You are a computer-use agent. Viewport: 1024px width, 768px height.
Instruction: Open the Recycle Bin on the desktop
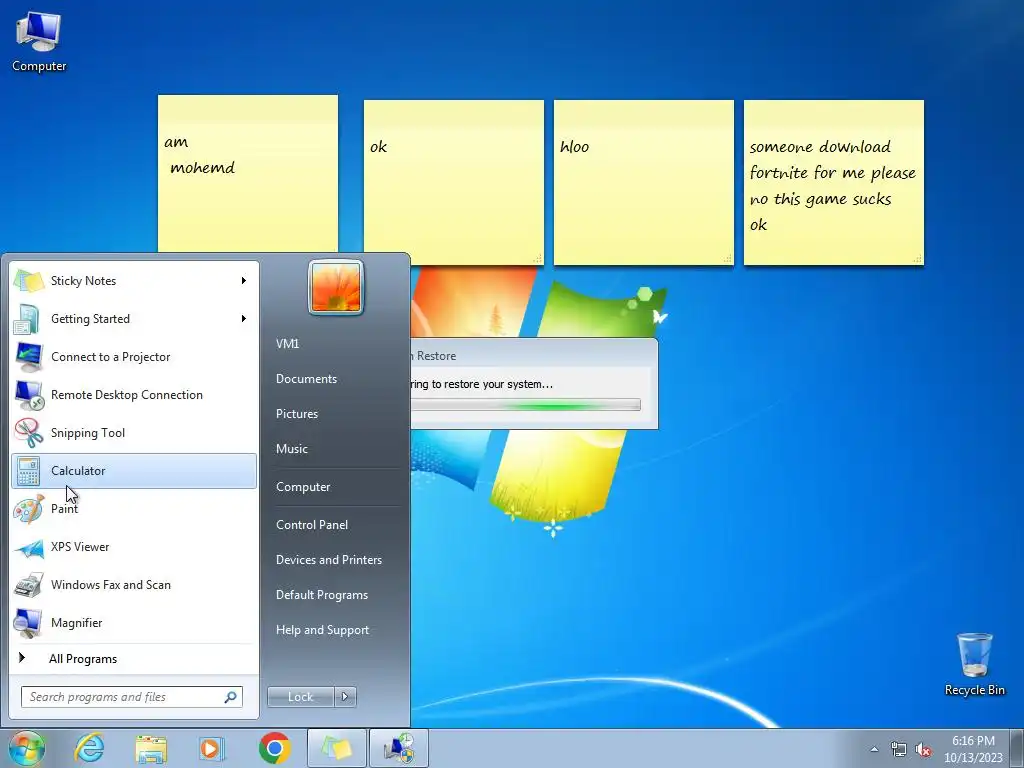[974, 664]
